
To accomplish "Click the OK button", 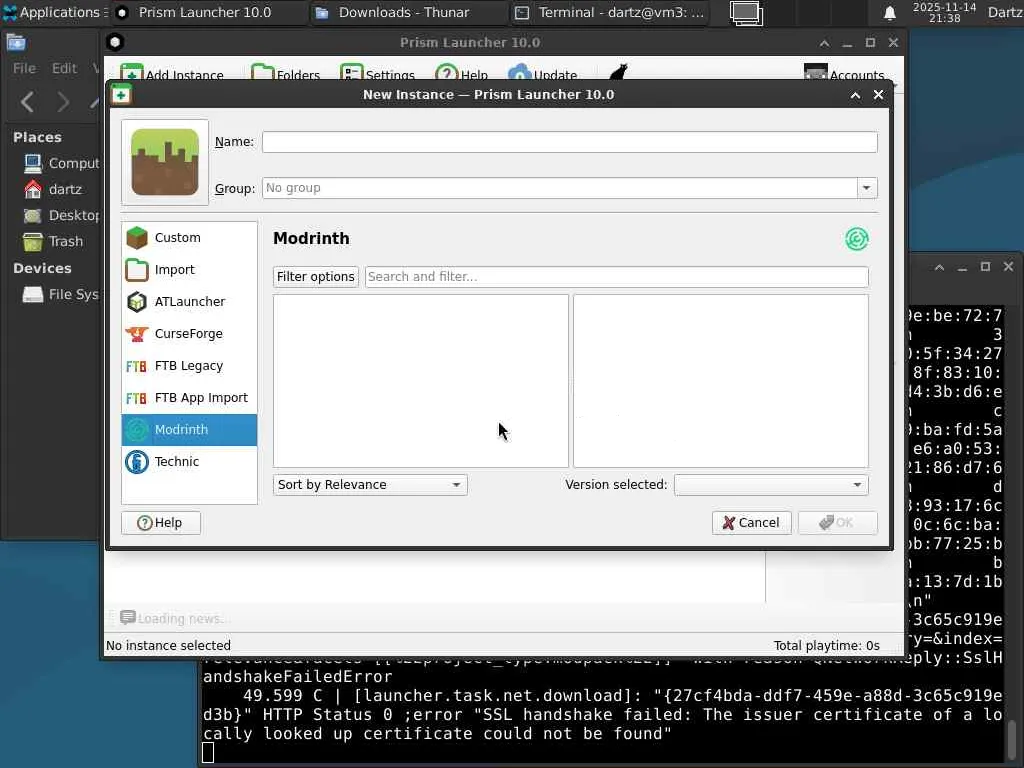I will (837, 523).
